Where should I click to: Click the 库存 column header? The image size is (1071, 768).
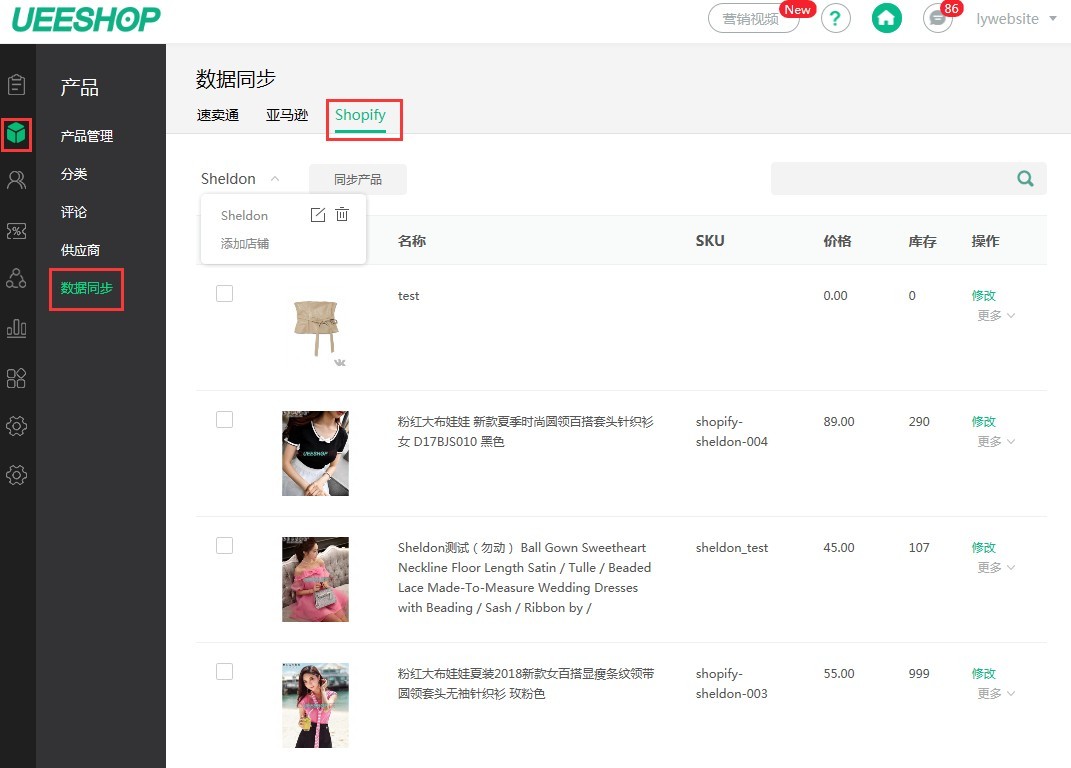[922, 241]
